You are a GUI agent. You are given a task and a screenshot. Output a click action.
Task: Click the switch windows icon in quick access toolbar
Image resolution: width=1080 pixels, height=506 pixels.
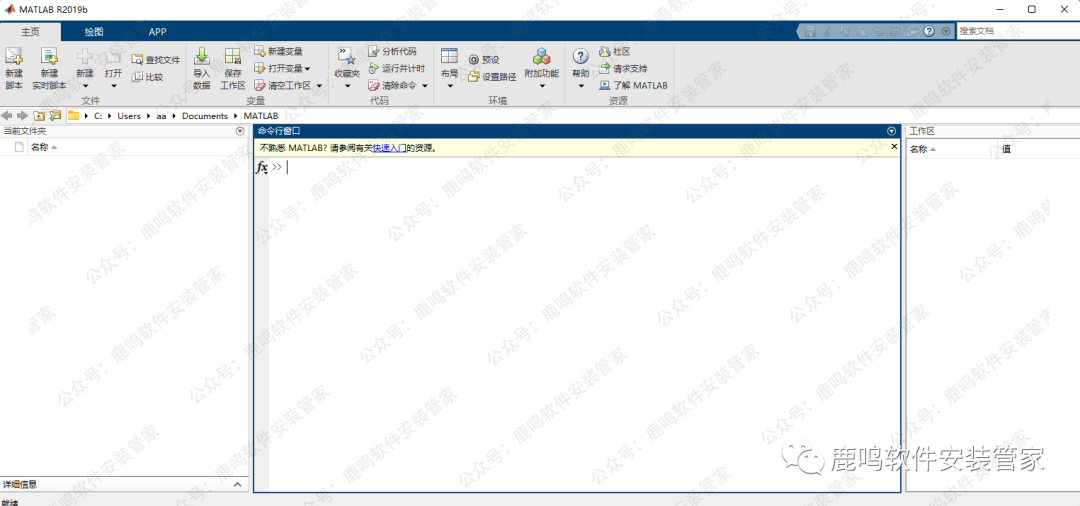tap(912, 31)
